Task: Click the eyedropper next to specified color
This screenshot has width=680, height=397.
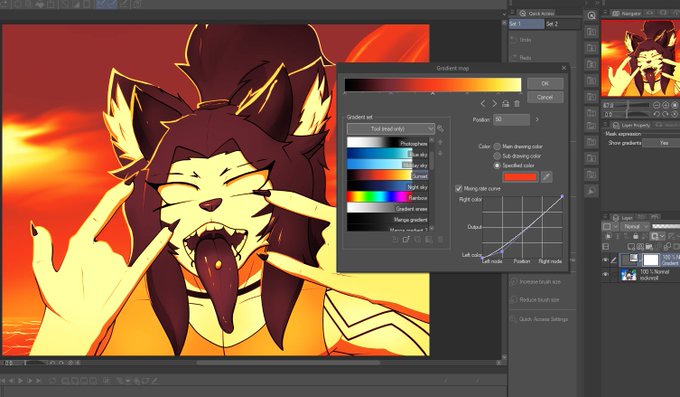Action: coord(546,177)
